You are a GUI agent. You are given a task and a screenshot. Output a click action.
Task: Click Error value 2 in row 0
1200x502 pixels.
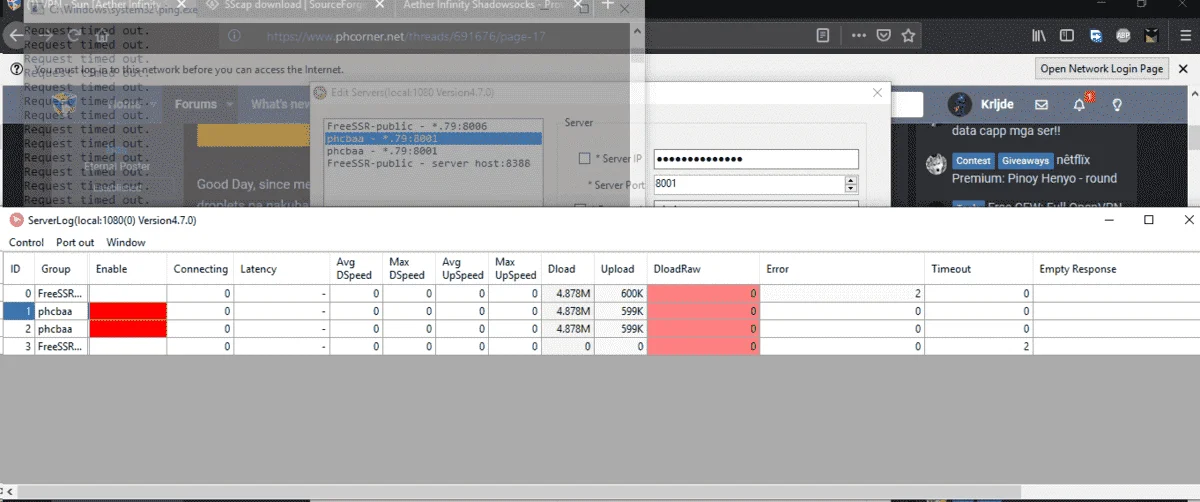click(x=842, y=294)
